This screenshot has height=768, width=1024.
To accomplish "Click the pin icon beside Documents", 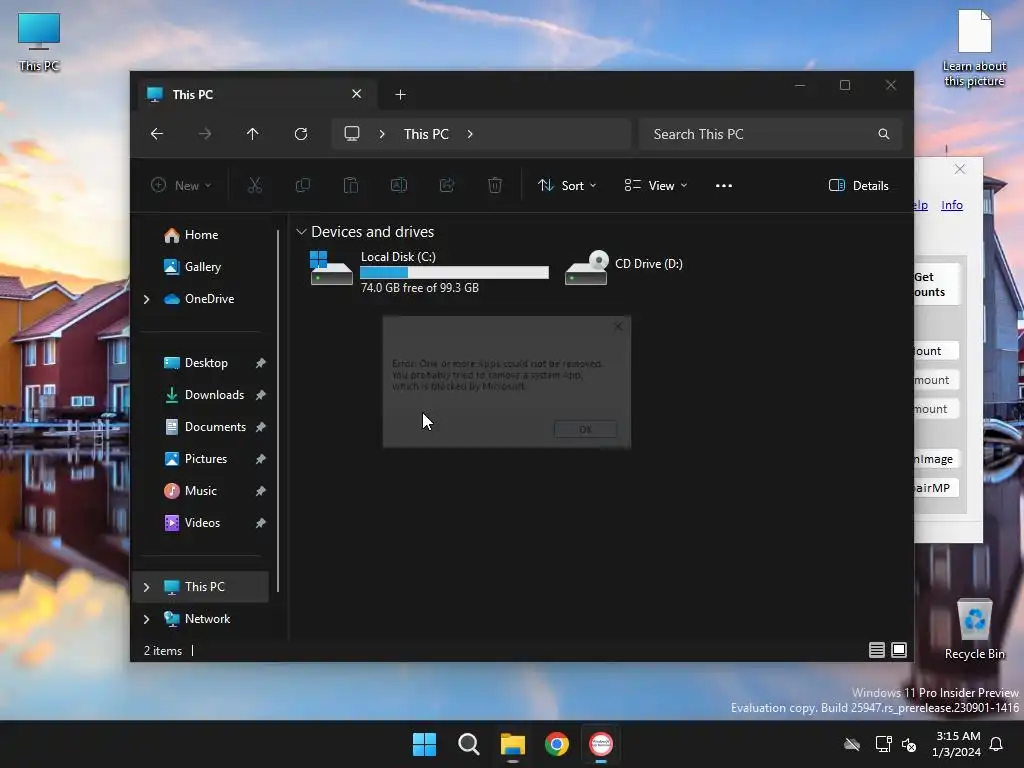I will [x=261, y=427].
